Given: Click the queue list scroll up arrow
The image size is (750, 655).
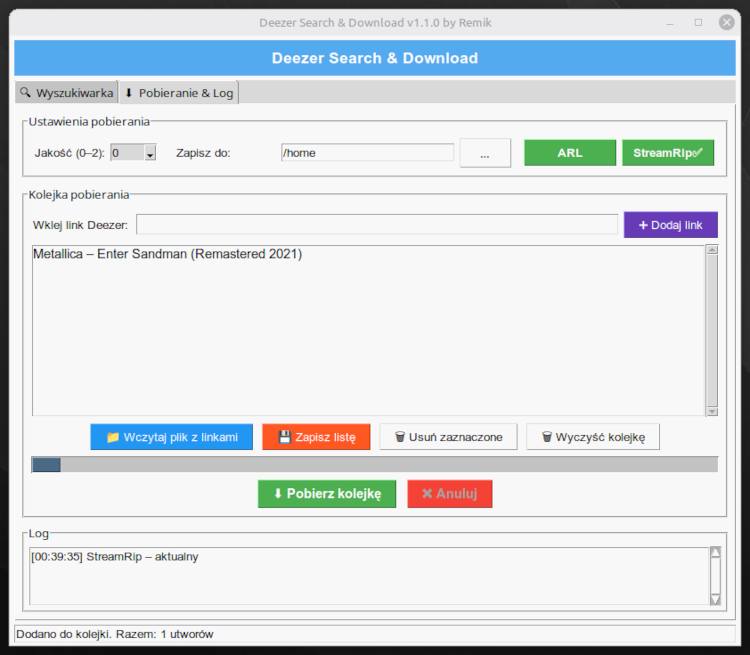Looking at the screenshot, I should pyautogui.click(x=712, y=251).
